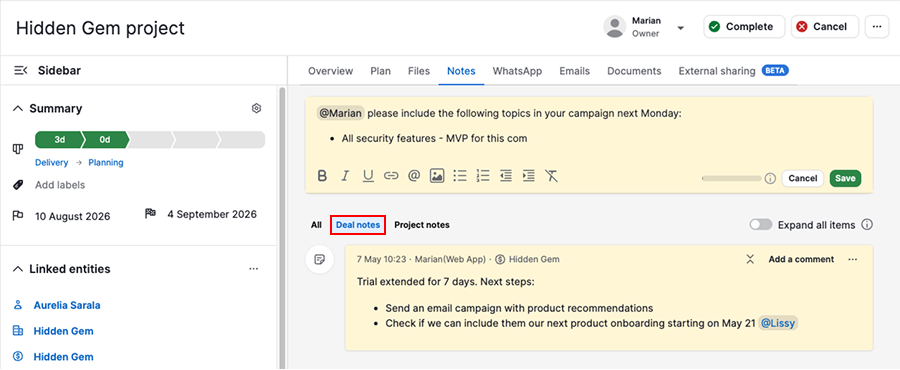Toggle Underline formatting in note editor
The image size is (900, 370).
368,176
